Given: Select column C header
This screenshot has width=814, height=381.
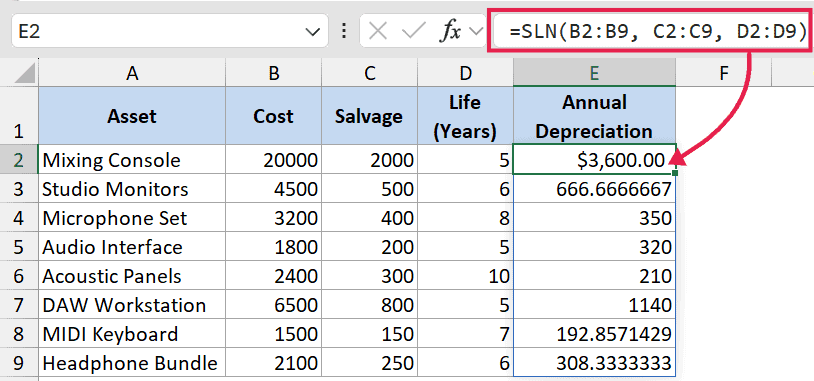Looking at the screenshot, I should [369, 73].
